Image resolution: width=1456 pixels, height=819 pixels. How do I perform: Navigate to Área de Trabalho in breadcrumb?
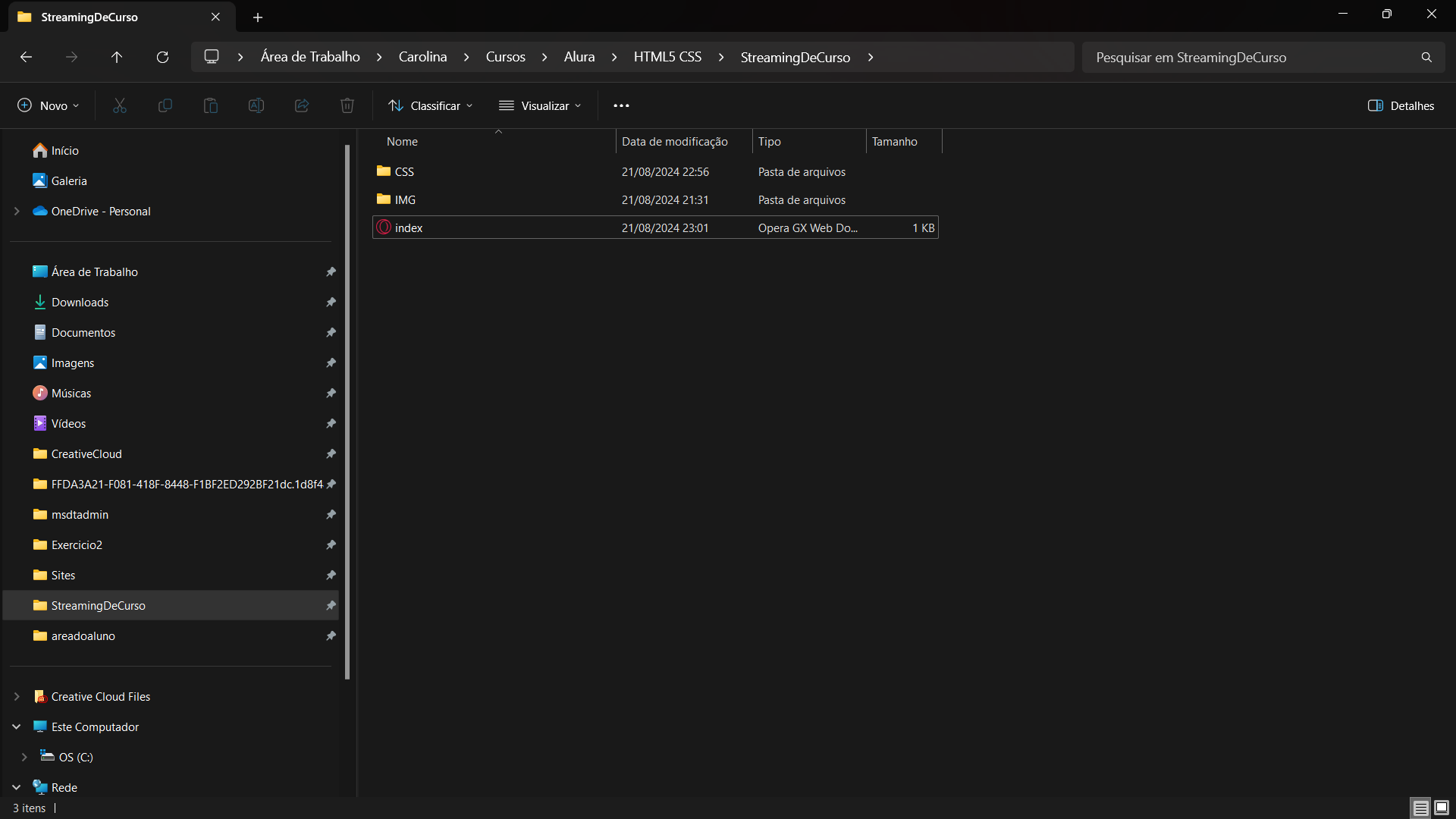coord(310,57)
